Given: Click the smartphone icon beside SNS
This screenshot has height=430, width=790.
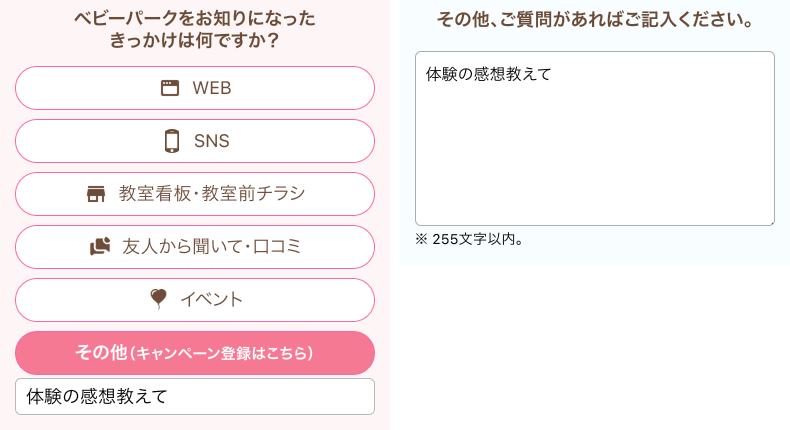Looking at the screenshot, I should coord(171,141).
